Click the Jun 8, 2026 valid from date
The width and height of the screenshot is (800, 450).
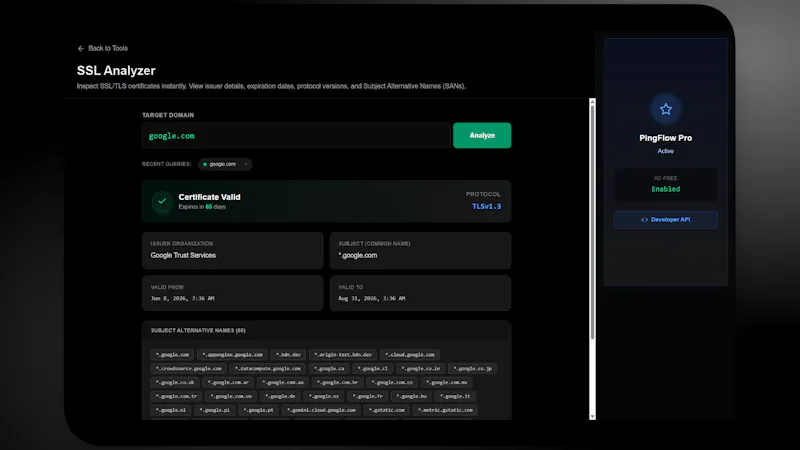tap(182, 298)
